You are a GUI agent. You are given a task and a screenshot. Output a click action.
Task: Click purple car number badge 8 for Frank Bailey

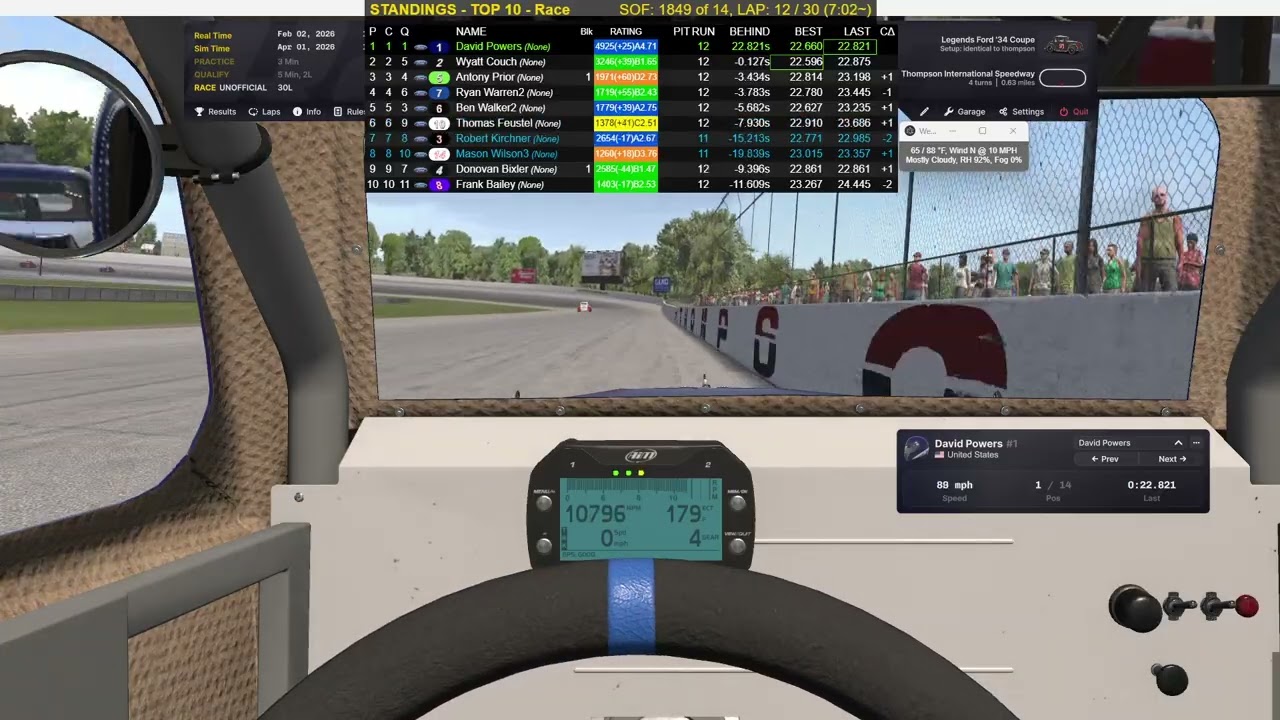click(x=438, y=185)
